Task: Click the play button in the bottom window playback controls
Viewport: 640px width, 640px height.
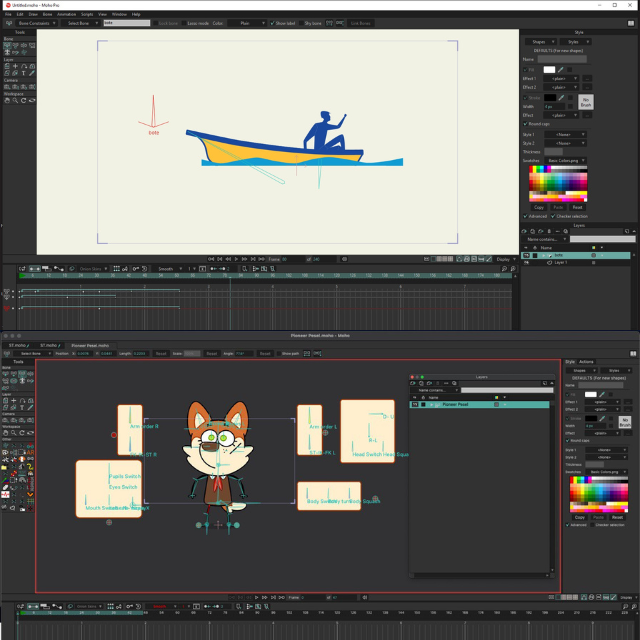Action: [256, 597]
